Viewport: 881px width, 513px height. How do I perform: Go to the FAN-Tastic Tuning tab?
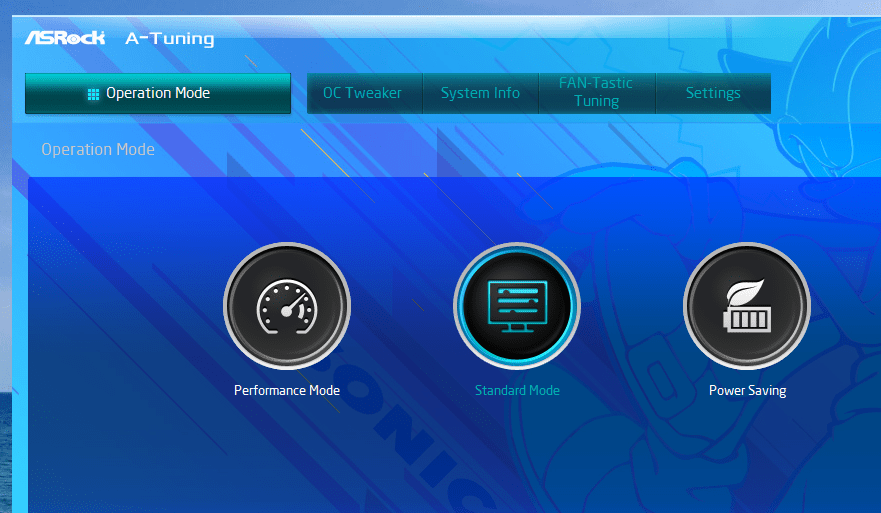click(x=597, y=93)
